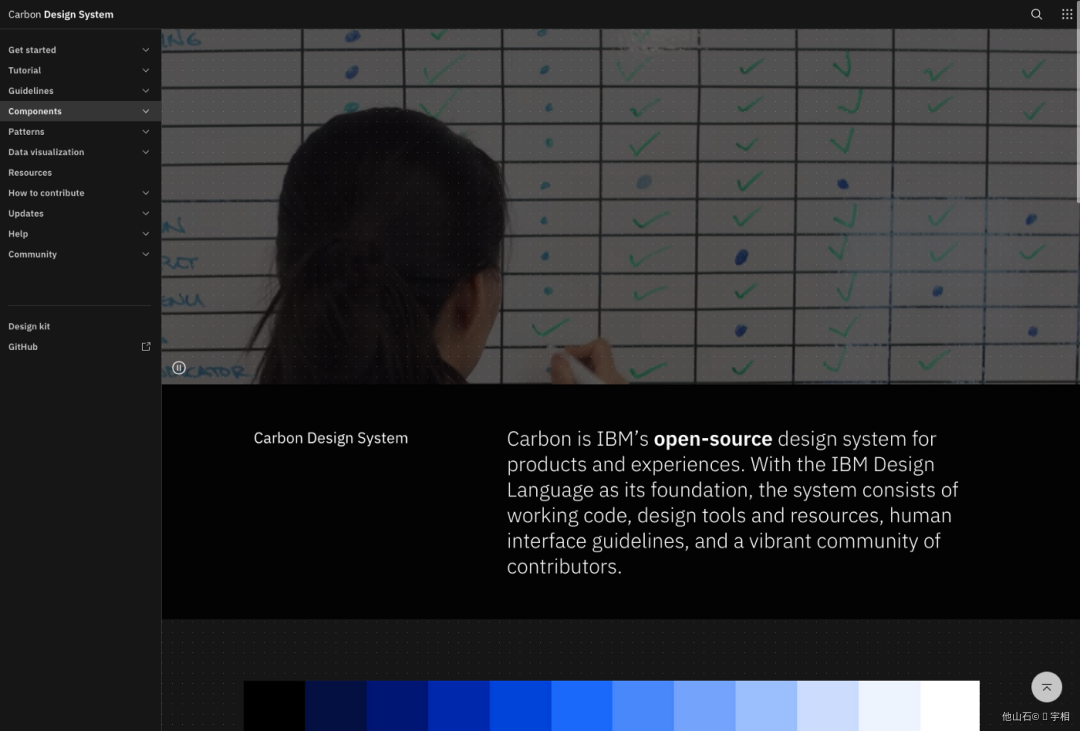Screen dimensions: 1080x731
Task: Open Tutorial section in sidebar
Action: click(81, 70)
